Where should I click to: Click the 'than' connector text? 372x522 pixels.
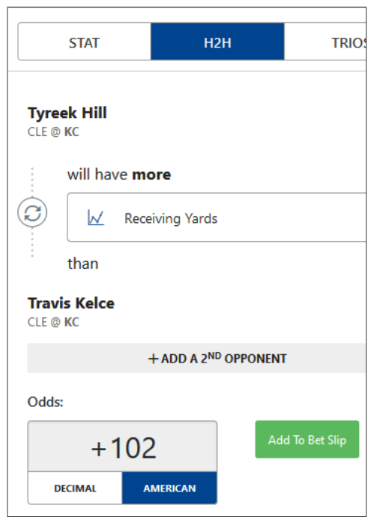click(x=83, y=264)
